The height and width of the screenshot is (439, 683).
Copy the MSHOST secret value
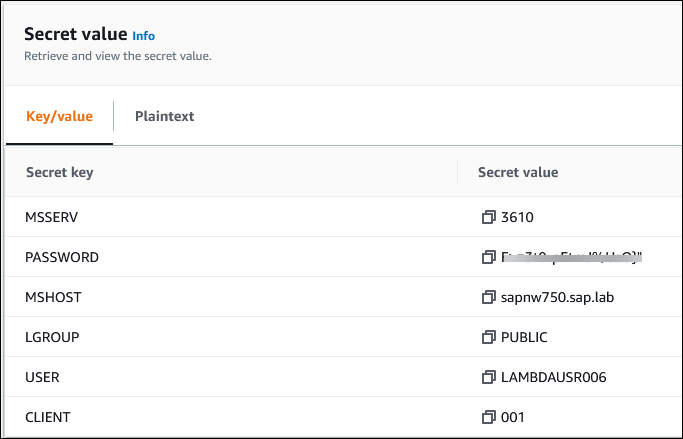tap(488, 297)
